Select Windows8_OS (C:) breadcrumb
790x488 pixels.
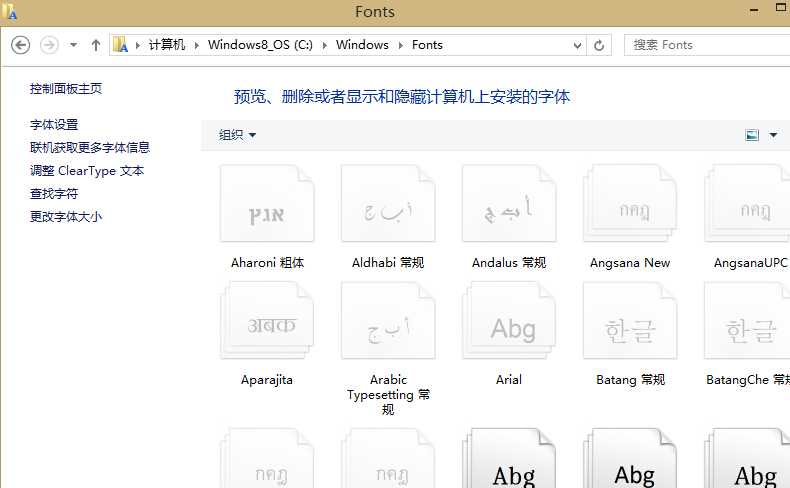260,45
